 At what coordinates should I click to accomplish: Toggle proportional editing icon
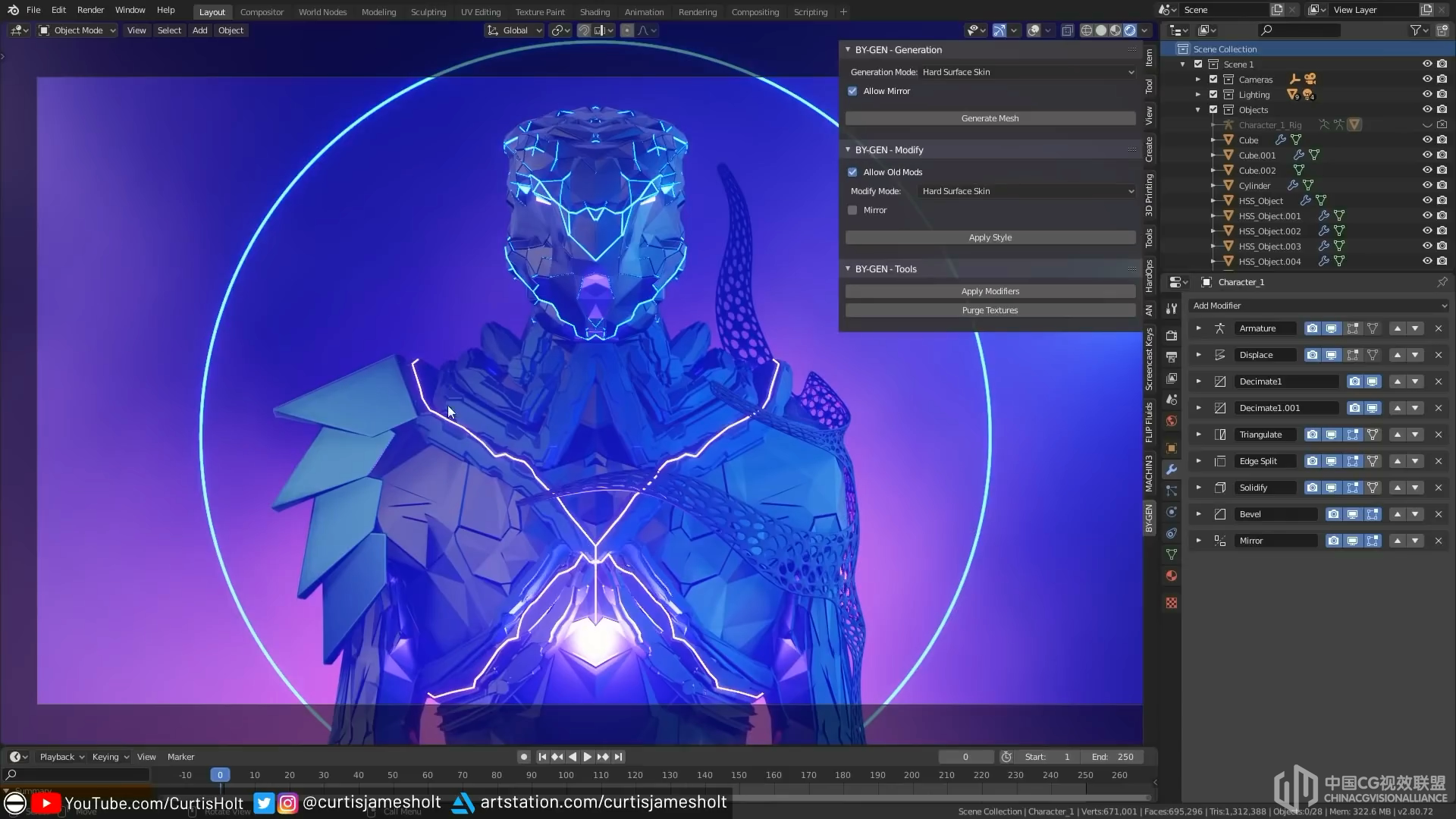627,30
